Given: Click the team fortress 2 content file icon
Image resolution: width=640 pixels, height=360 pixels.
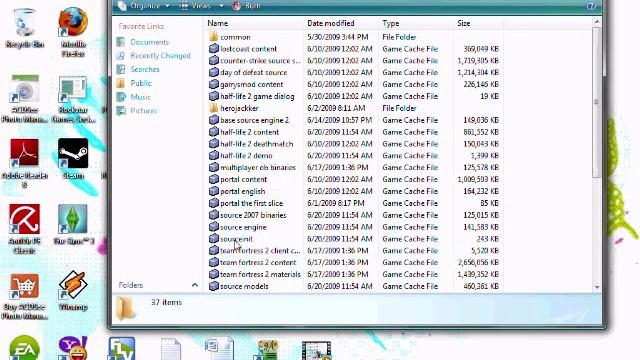Looking at the screenshot, I should coord(213,262).
